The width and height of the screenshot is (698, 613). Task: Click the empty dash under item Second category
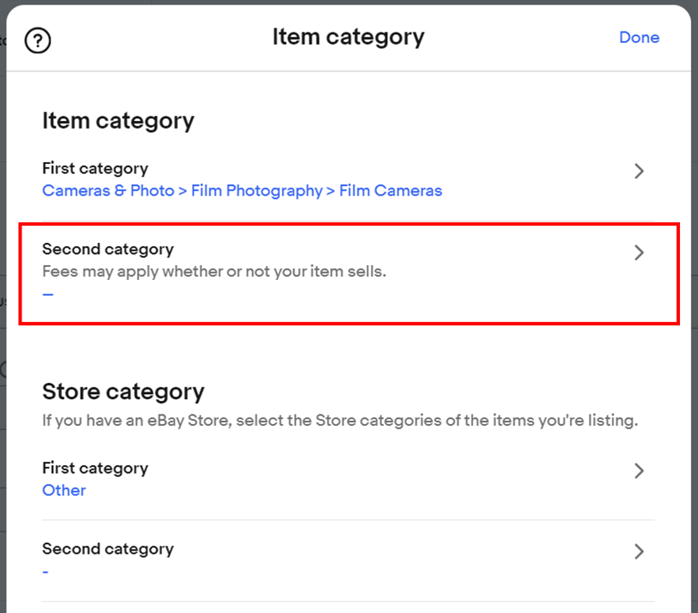(48, 294)
